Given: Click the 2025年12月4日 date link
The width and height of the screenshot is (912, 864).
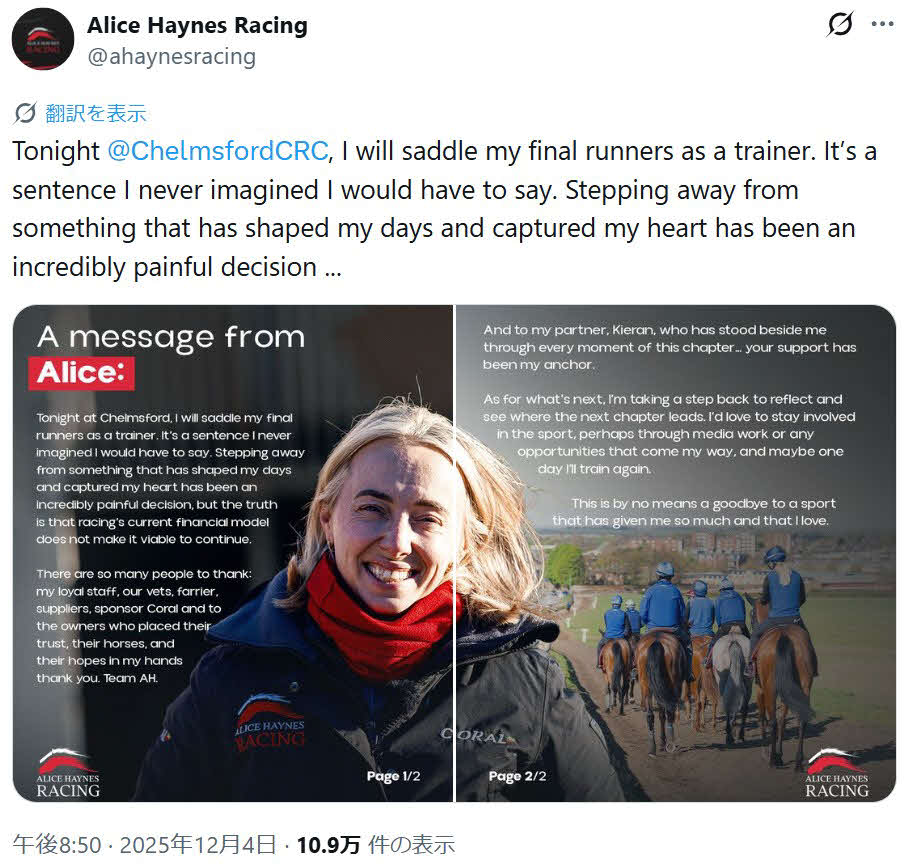Looking at the screenshot, I should point(198,845).
